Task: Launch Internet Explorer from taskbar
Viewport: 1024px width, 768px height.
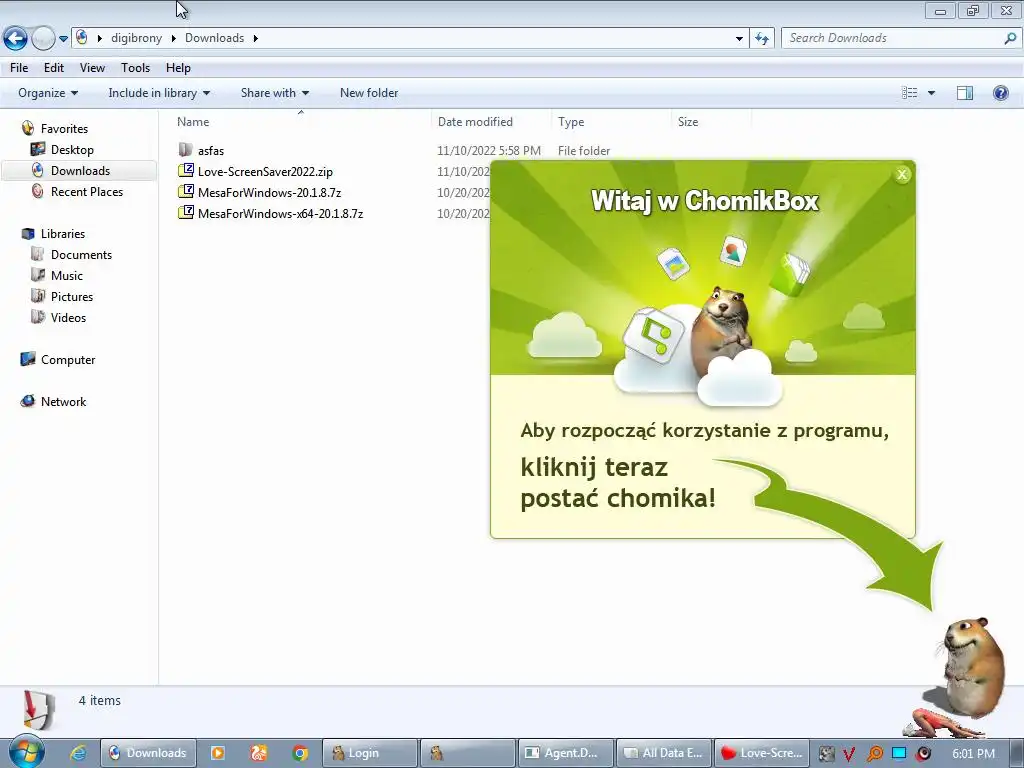Action: (78, 753)
